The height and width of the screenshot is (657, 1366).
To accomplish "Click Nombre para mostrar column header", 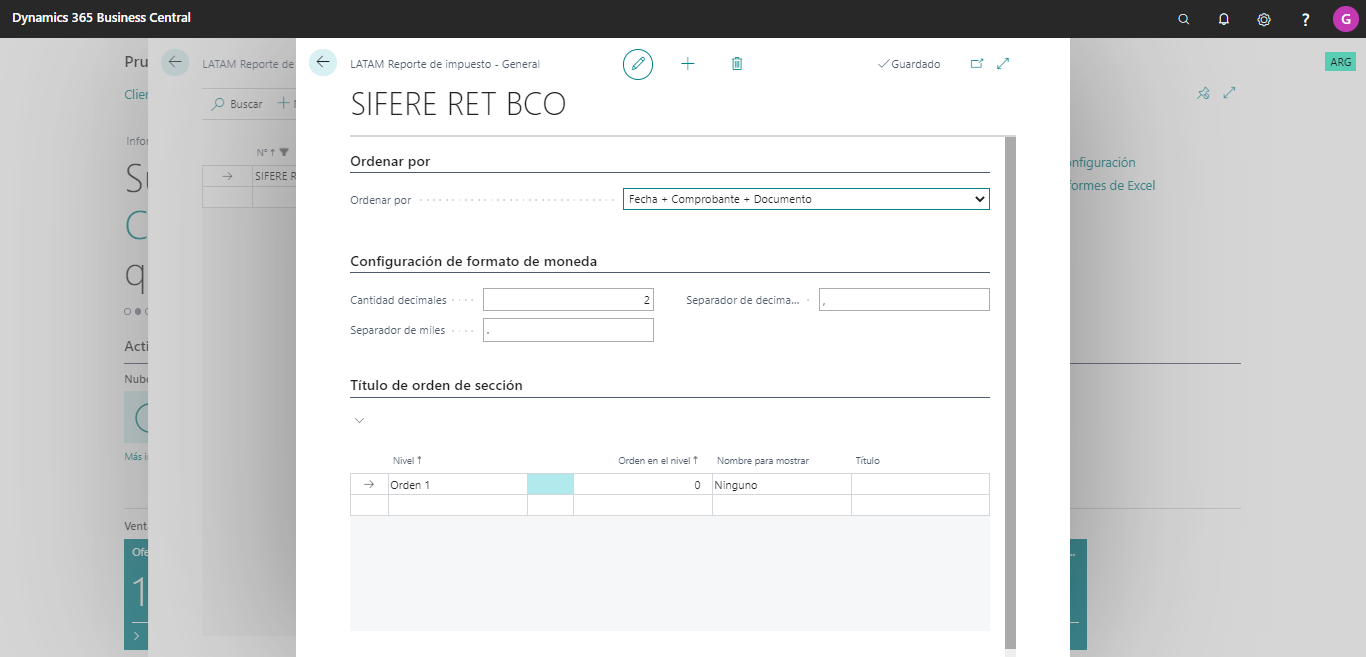I will tap(763, 461).
